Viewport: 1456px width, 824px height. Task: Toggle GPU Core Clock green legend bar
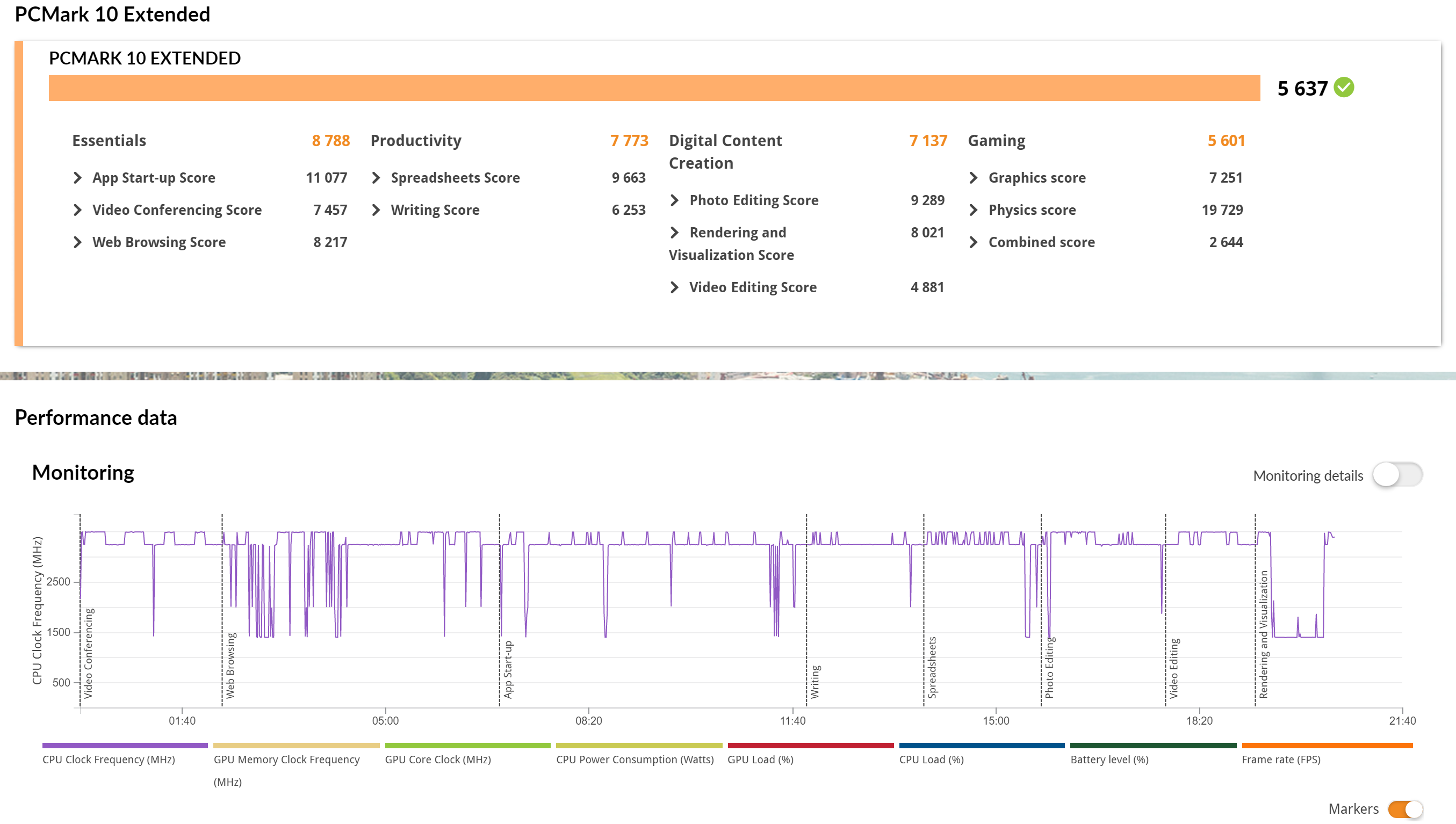[468, 746]
